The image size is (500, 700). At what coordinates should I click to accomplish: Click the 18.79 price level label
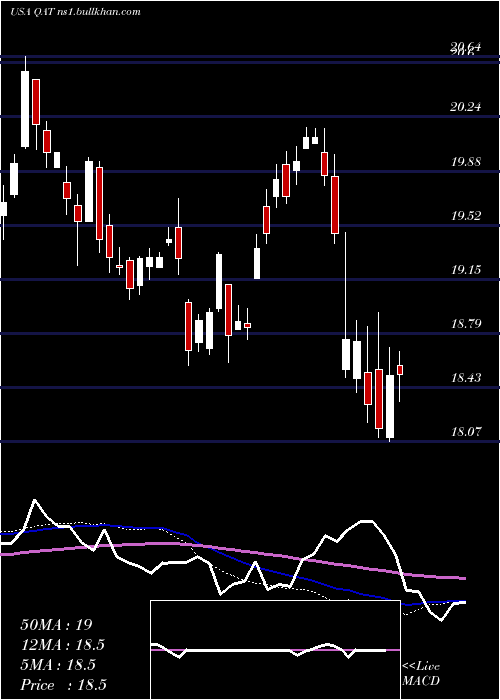[x=466, y=323]
